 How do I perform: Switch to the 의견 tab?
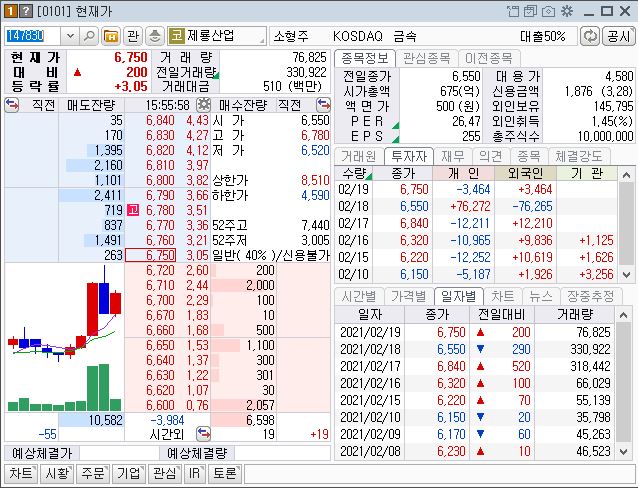pyautogui.click(x=491, y=156)
